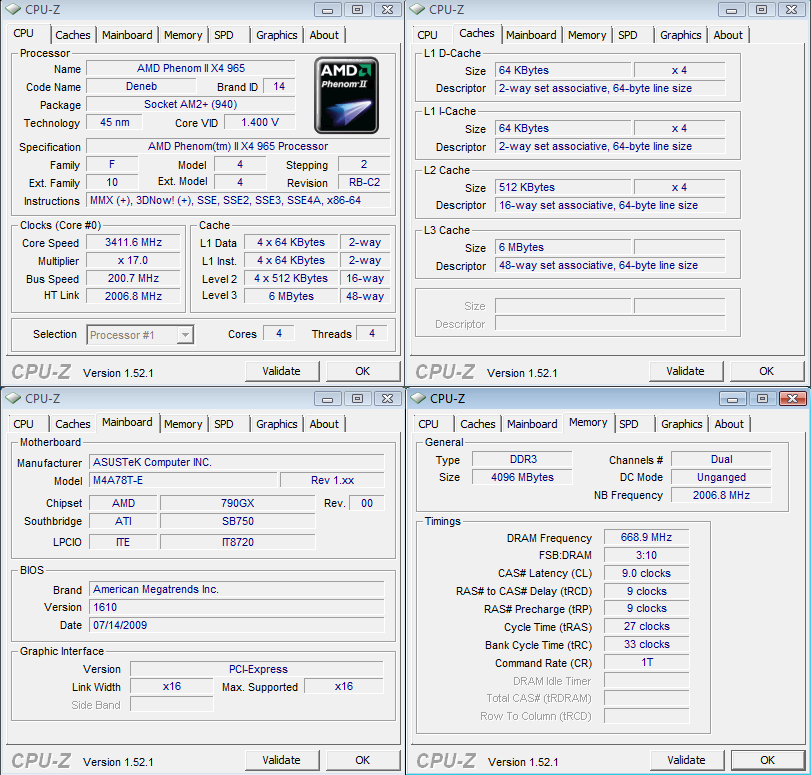The width and height of the screenshot is (811, 775).
Task: Open the Processor #1 selection dropdown
Action: coord(140,335)
